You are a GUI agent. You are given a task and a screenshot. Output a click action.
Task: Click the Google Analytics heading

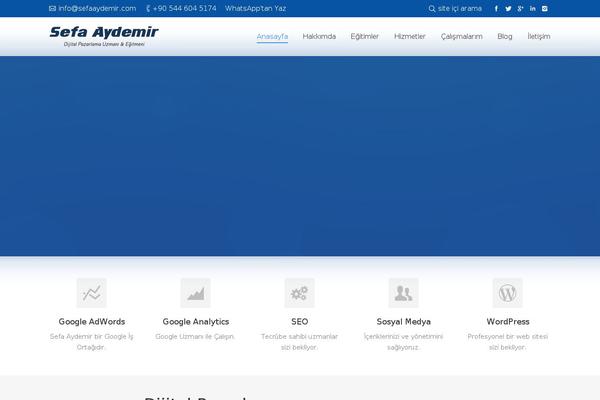pyautogui.click(x=196, y=322)
